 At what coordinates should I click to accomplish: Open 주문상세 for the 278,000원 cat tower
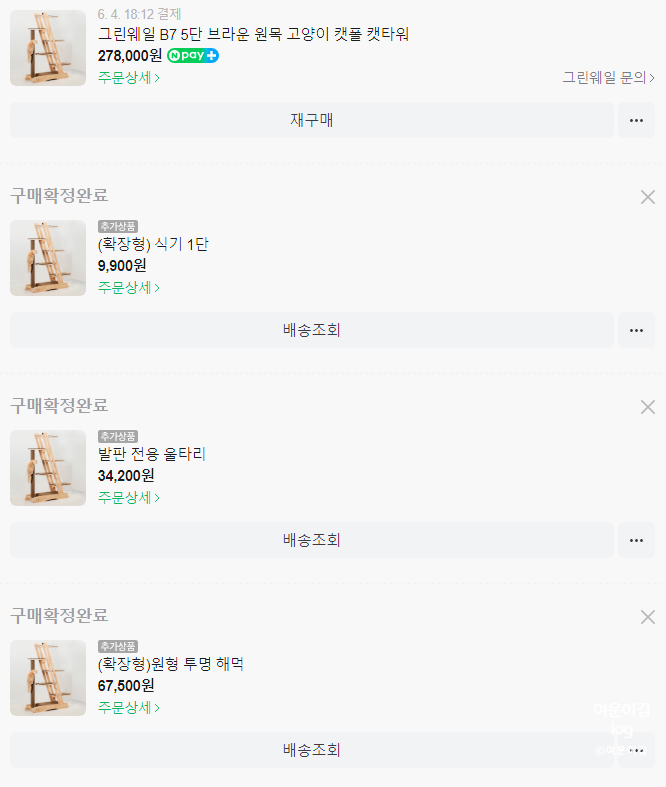pyautogui.click(x=128, y=77)
